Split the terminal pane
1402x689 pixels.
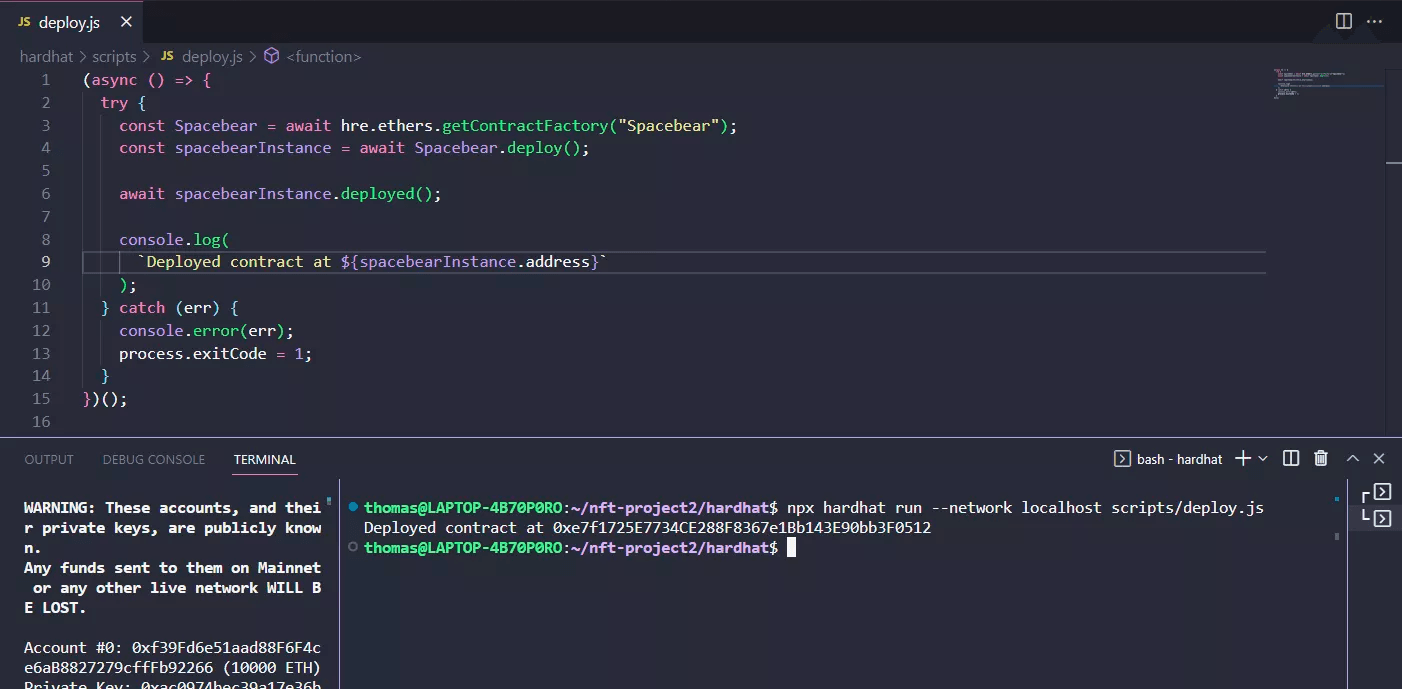click(1291, 458)
